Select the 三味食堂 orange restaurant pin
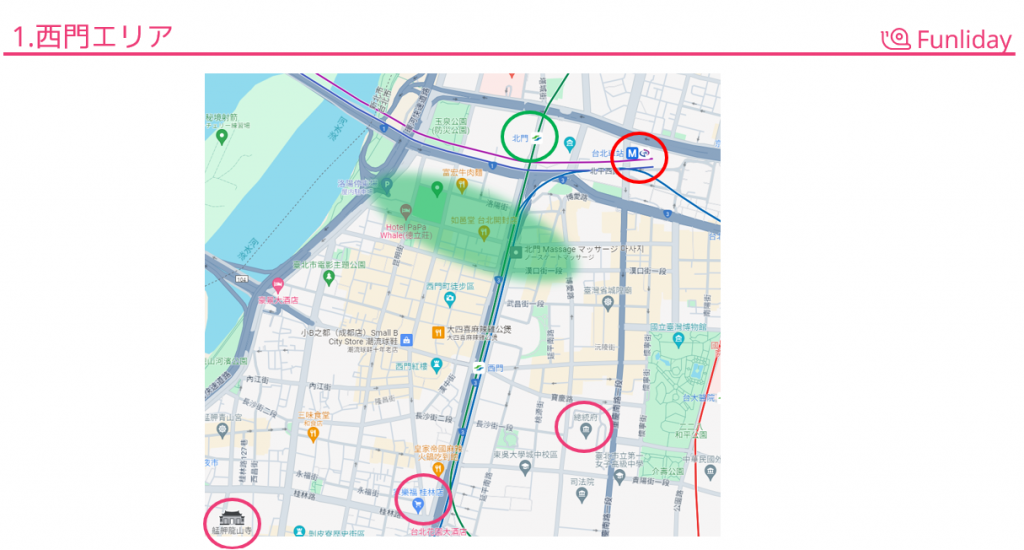The height and width of the screenshot is (550, 1024). pyautogui.click(x=313, y=434)
